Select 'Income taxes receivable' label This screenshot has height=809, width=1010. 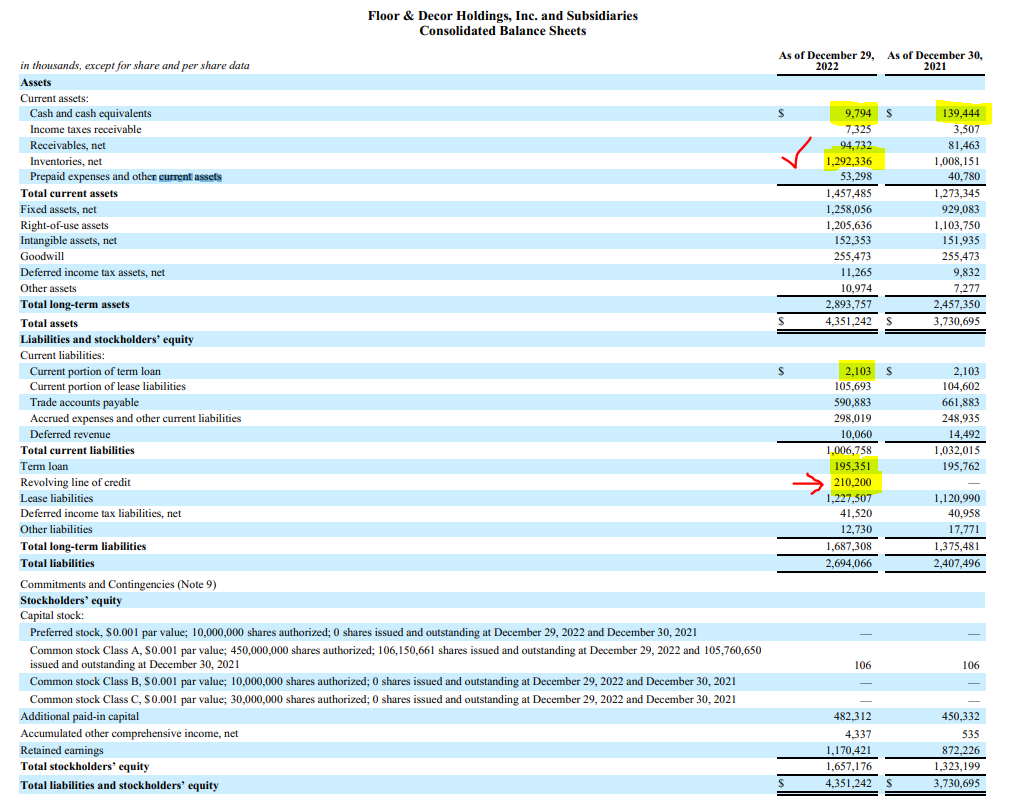click(85, 129)
